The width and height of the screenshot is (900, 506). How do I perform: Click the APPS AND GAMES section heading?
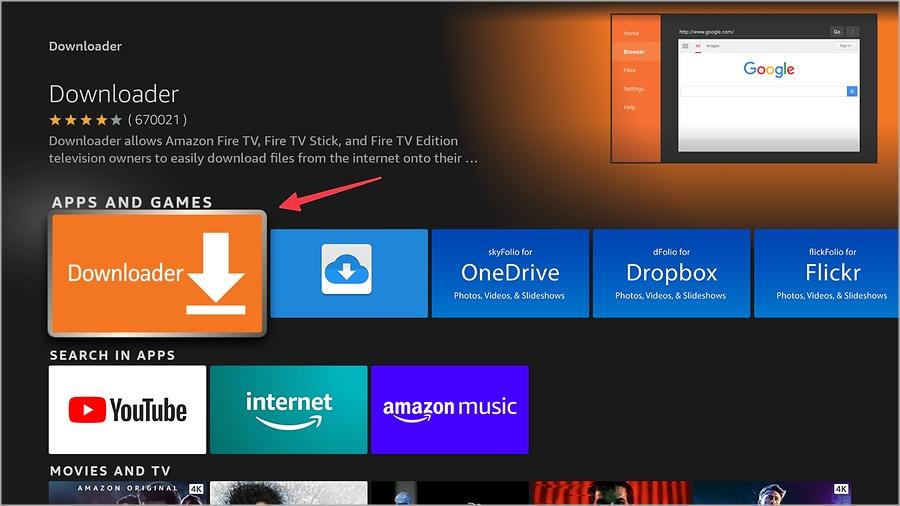click(x=132, y=202)
